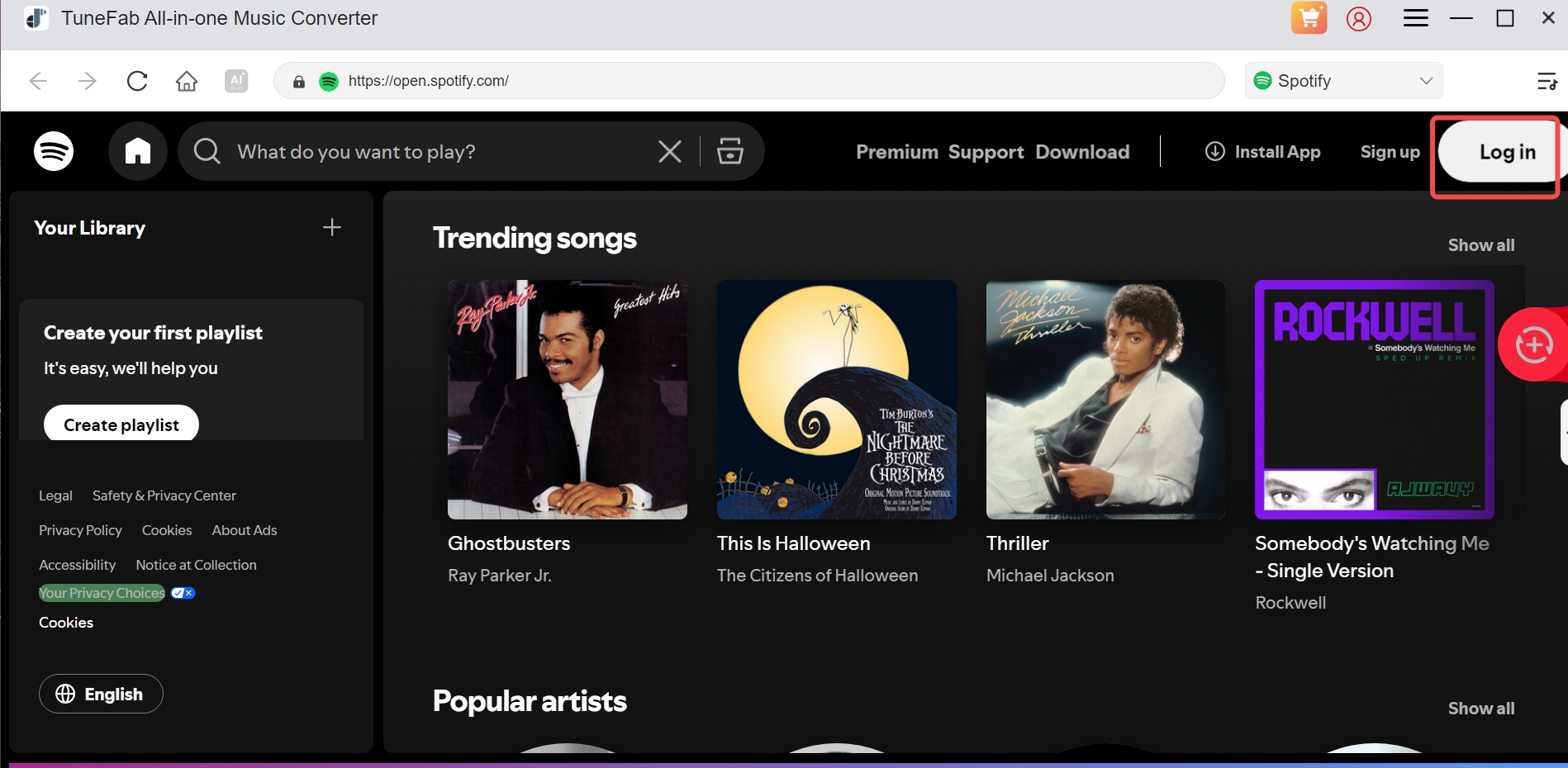Select the Premium menu item
Screen dimensions: 1568x768
tap(896, 152)
